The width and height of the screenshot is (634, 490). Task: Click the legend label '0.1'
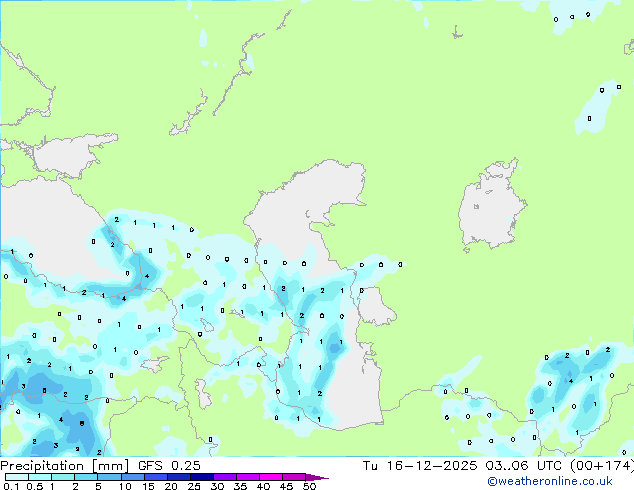[11, 486]
